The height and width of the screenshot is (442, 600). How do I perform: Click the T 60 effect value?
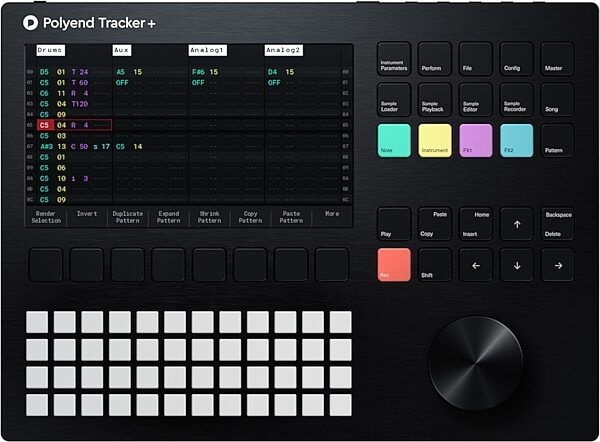click(x=80, y=83)
